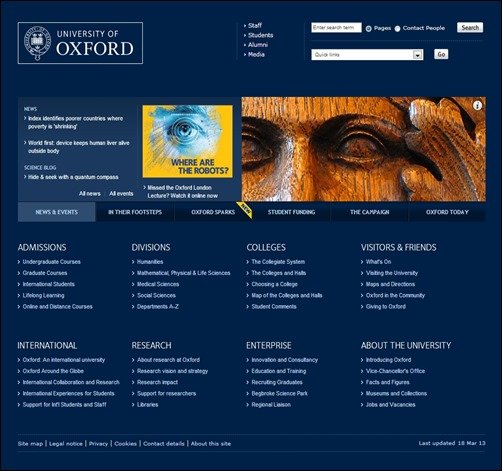Open The Collegiate System link
The width and height of the screenshot is (502, 471).
click(x=278, y=262)
